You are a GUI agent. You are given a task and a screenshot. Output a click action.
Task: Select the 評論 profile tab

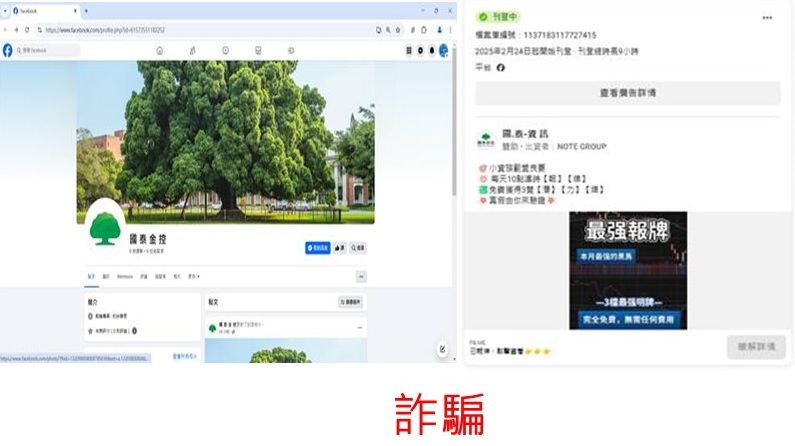144,277
